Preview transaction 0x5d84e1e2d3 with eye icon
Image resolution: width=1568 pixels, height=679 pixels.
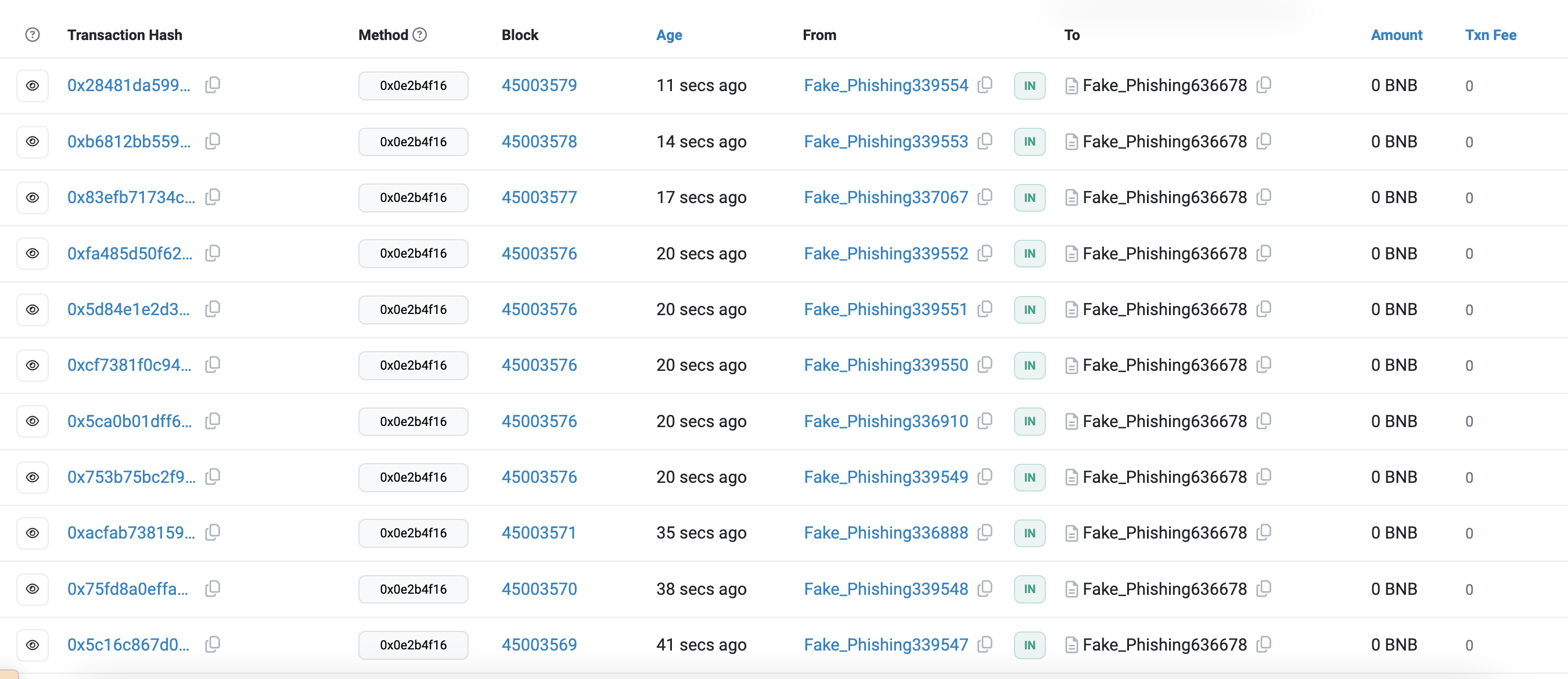pyautogui.click(x=33, y=310)
